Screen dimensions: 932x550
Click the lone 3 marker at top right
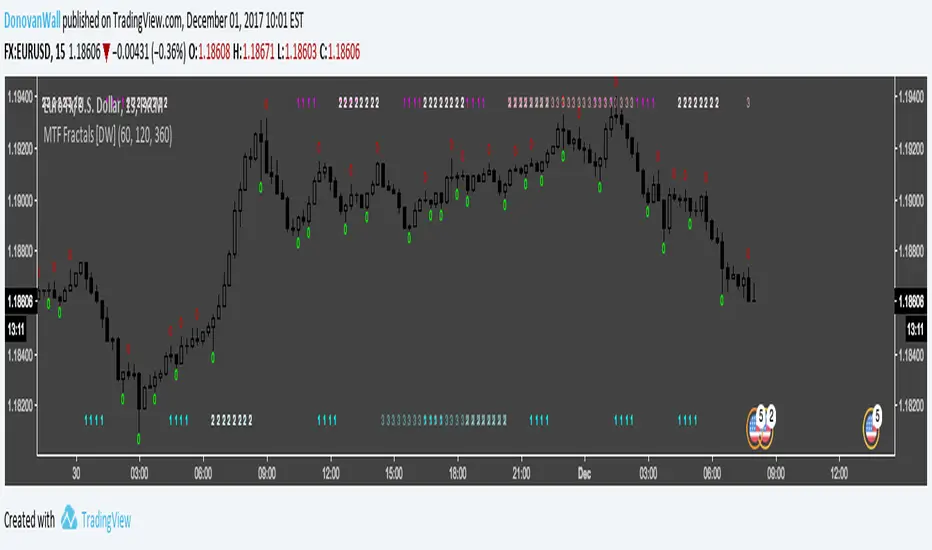(748, 103)
